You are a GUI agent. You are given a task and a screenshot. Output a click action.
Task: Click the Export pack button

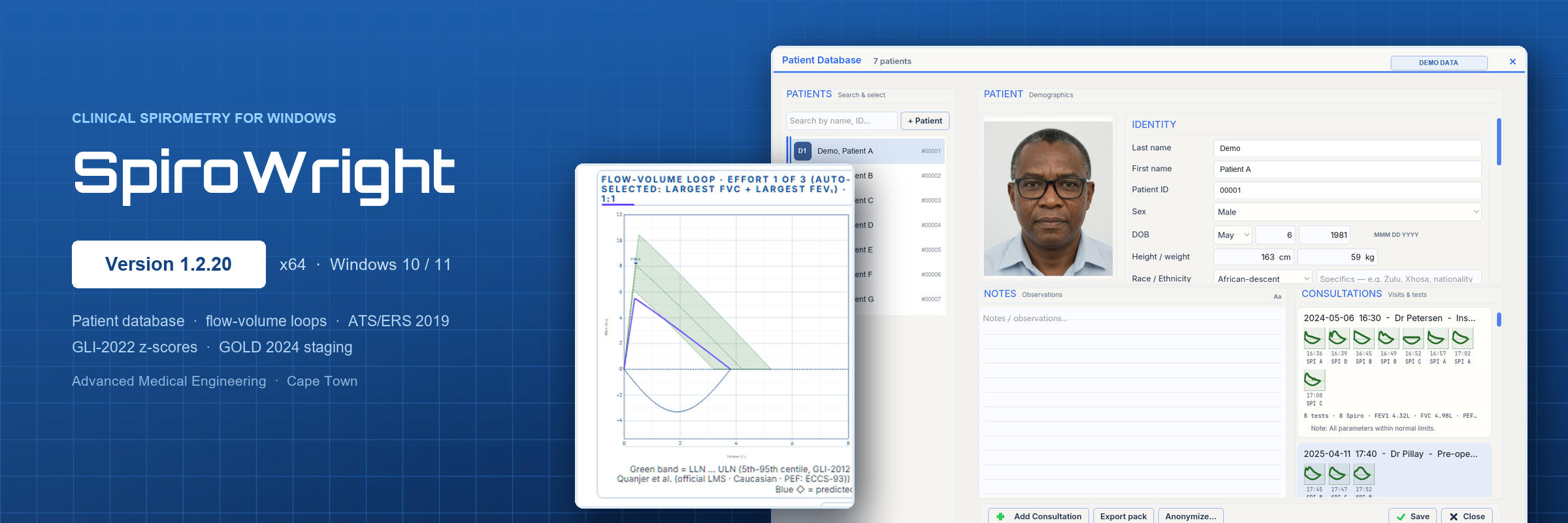[1124, 516]
